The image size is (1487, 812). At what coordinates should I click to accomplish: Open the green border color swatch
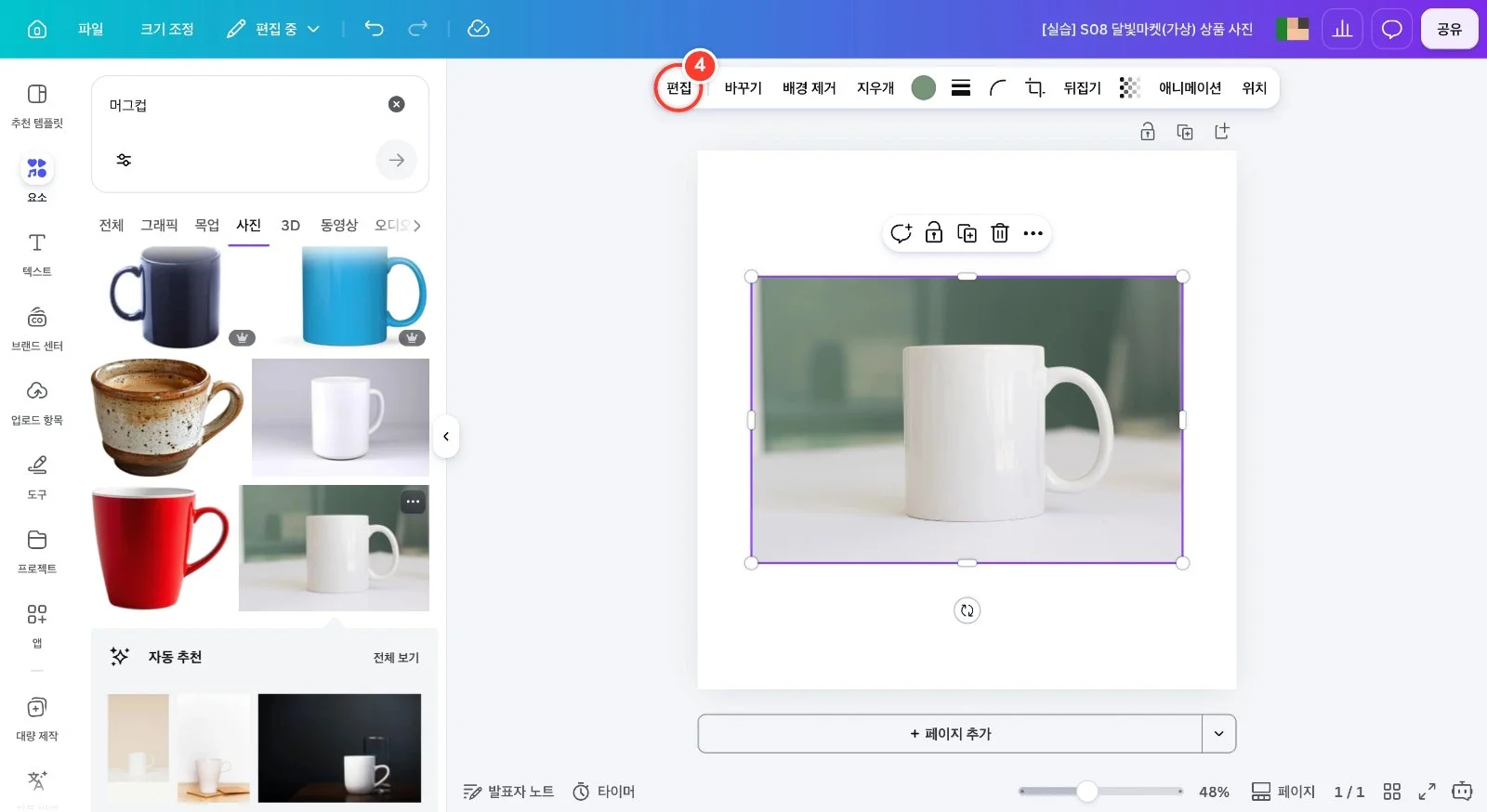pos(923,87)
